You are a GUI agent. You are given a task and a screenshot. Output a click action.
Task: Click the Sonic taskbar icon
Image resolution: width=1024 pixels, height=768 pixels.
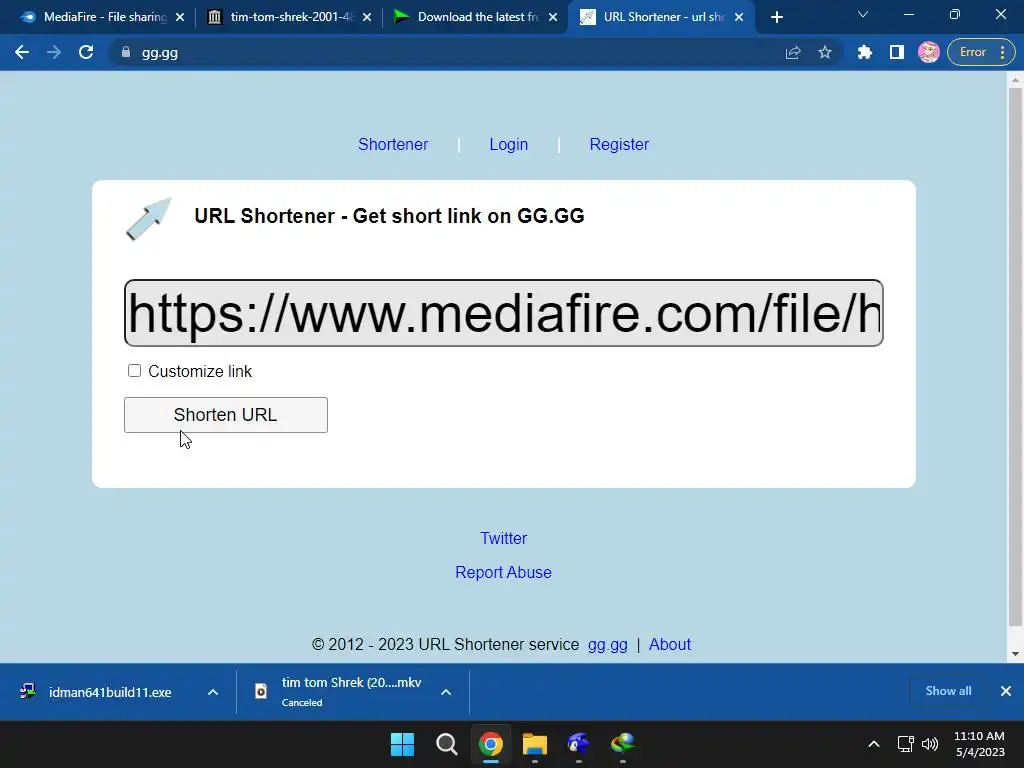[x=579, y=744]
